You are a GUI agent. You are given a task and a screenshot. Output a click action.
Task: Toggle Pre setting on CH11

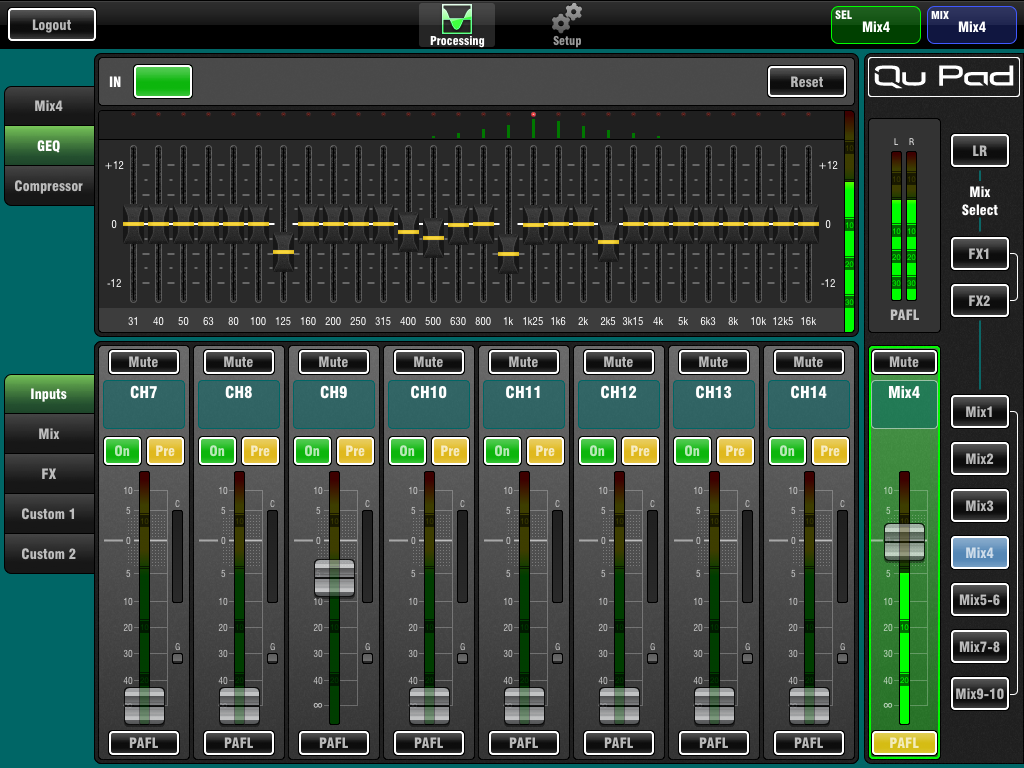[x=545, y=451]
